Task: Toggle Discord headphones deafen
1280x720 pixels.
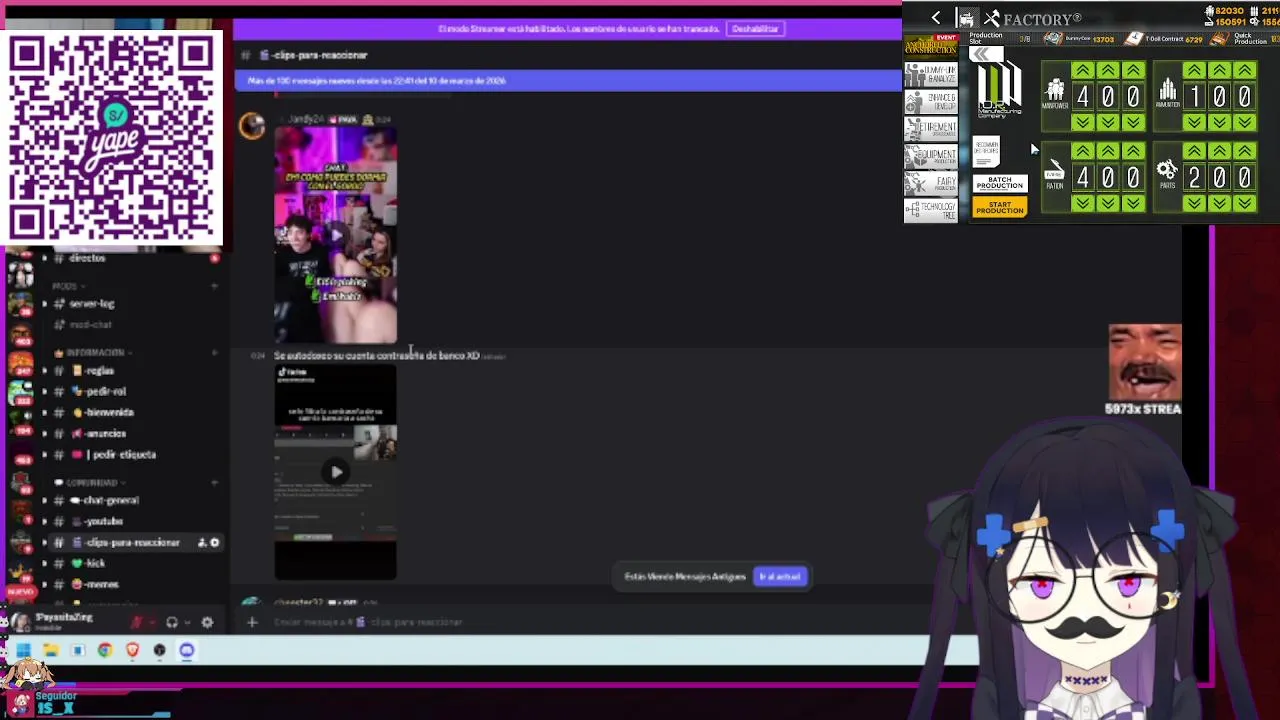Action: [x=172, y=622]
